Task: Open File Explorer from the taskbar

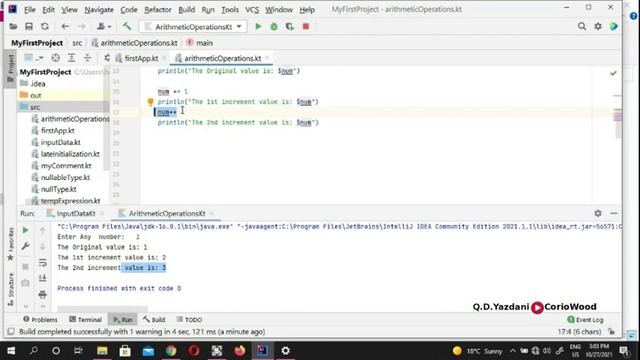Action: pyautogui.click(x=102, y=351)
